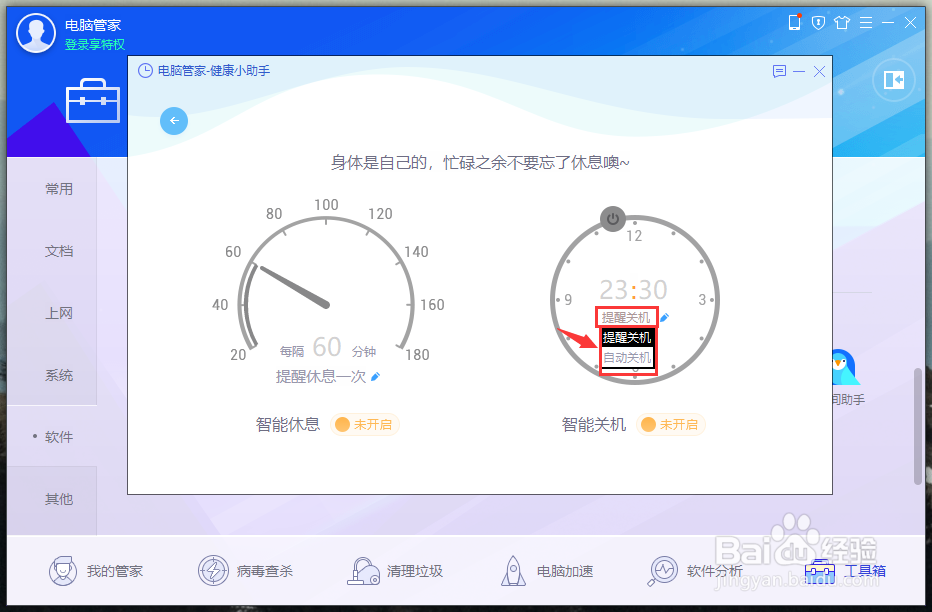Switch to the 文档 sidebar tab
The image size is (932, 612).
click(x=59, y=251)
